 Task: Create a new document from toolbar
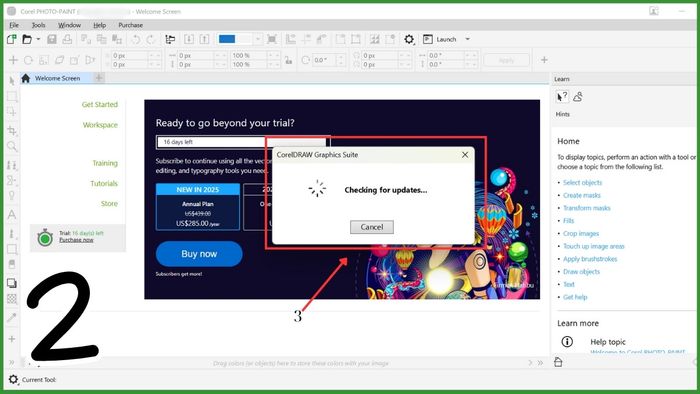[12, 39]
